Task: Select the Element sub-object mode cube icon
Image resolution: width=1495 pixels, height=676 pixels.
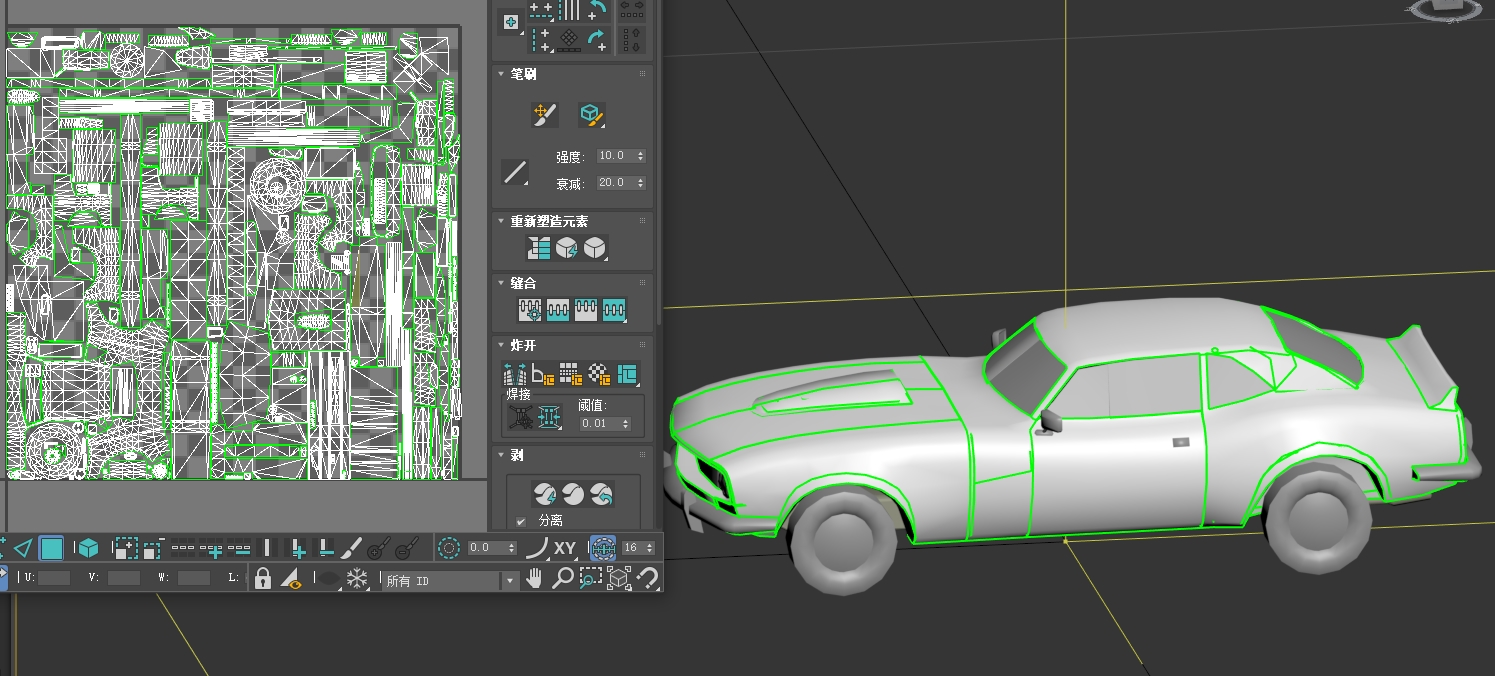Action: 88,548
